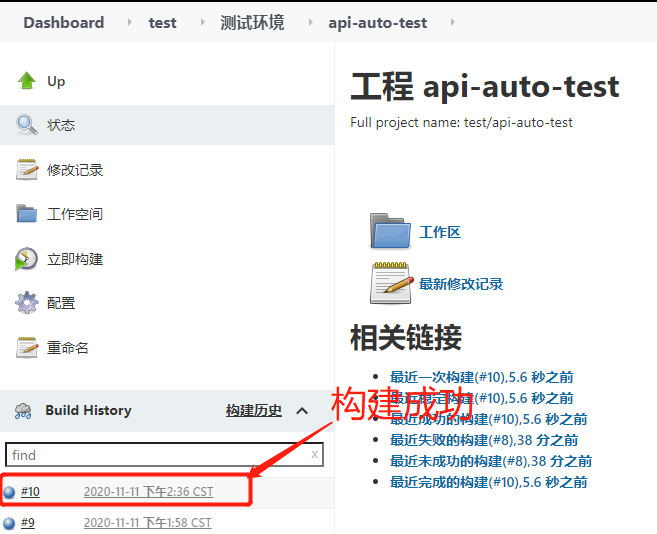Open the 最新修改记录 link
The image size is (657, 534).
pos(461,284)
